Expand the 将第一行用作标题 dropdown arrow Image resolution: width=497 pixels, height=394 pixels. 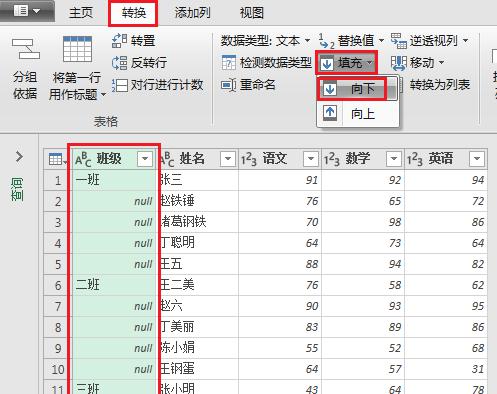tap(103, 95)
